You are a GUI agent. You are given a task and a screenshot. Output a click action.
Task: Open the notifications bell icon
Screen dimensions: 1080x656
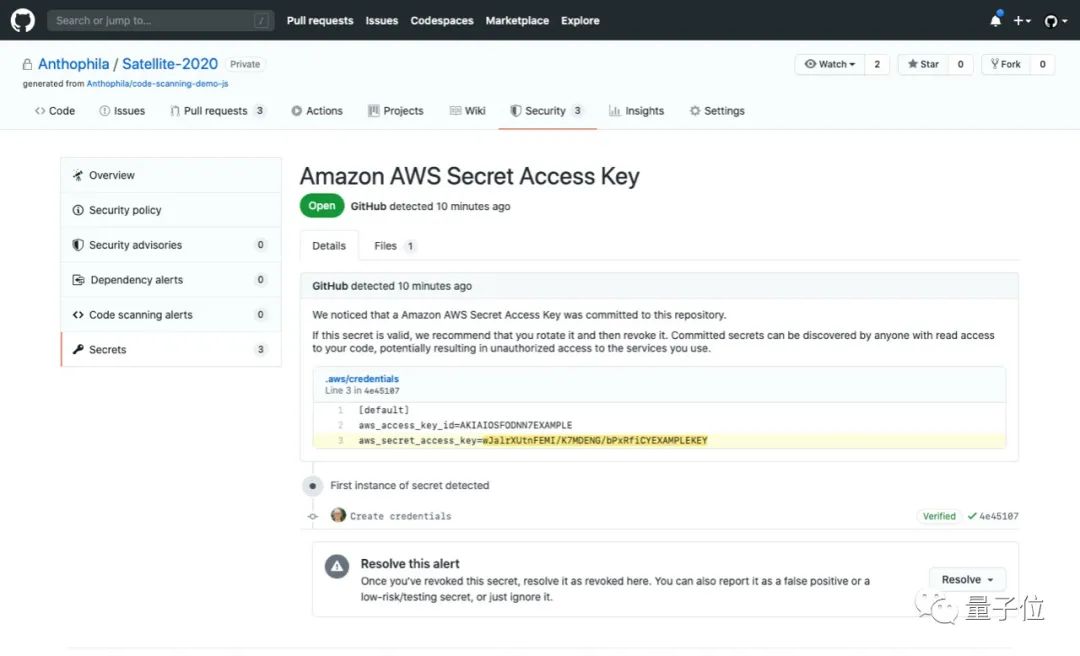(x=995, y=20)
